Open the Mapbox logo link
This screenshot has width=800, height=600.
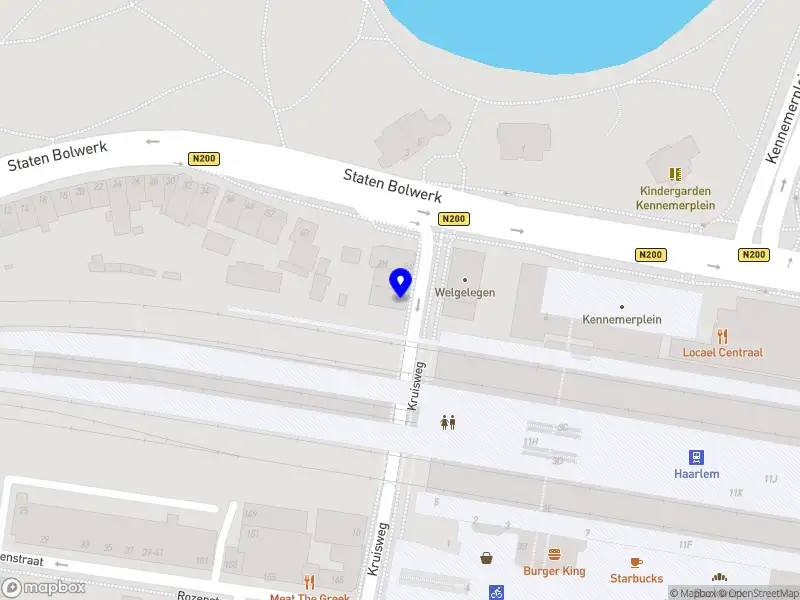pyautogui.click(x=43, y=588)
